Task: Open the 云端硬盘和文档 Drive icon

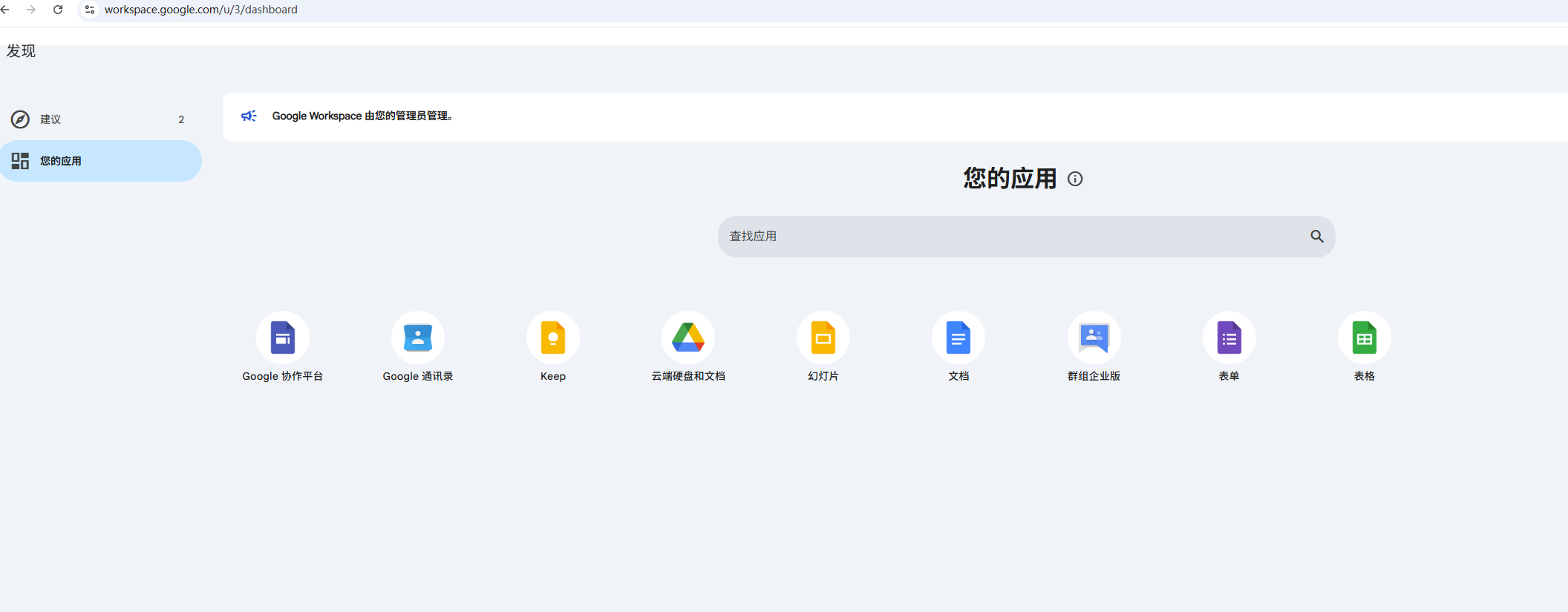Action: tap(687, 338)
